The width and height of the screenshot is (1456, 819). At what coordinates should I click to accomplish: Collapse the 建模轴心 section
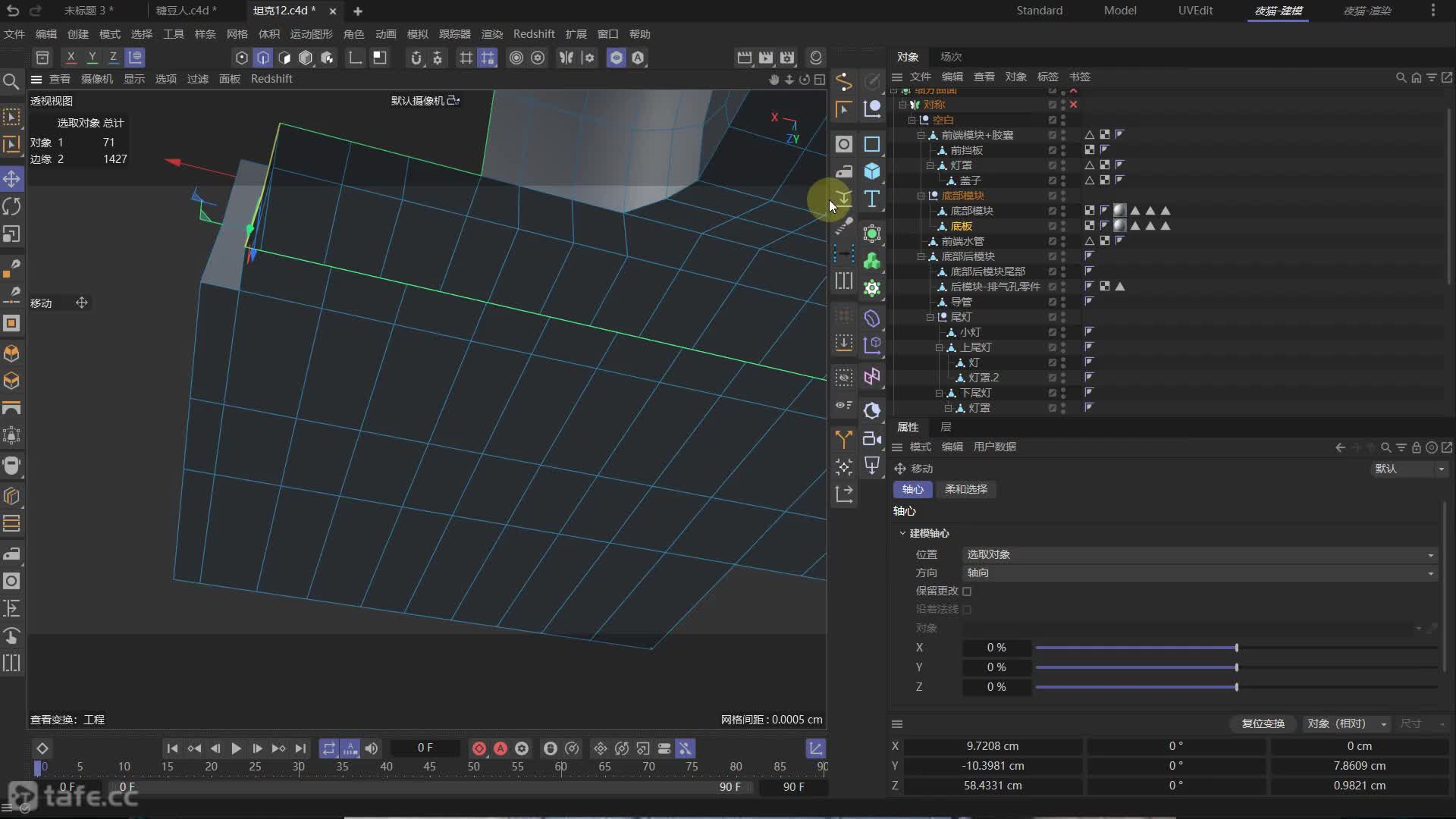[x=902, y=533]
